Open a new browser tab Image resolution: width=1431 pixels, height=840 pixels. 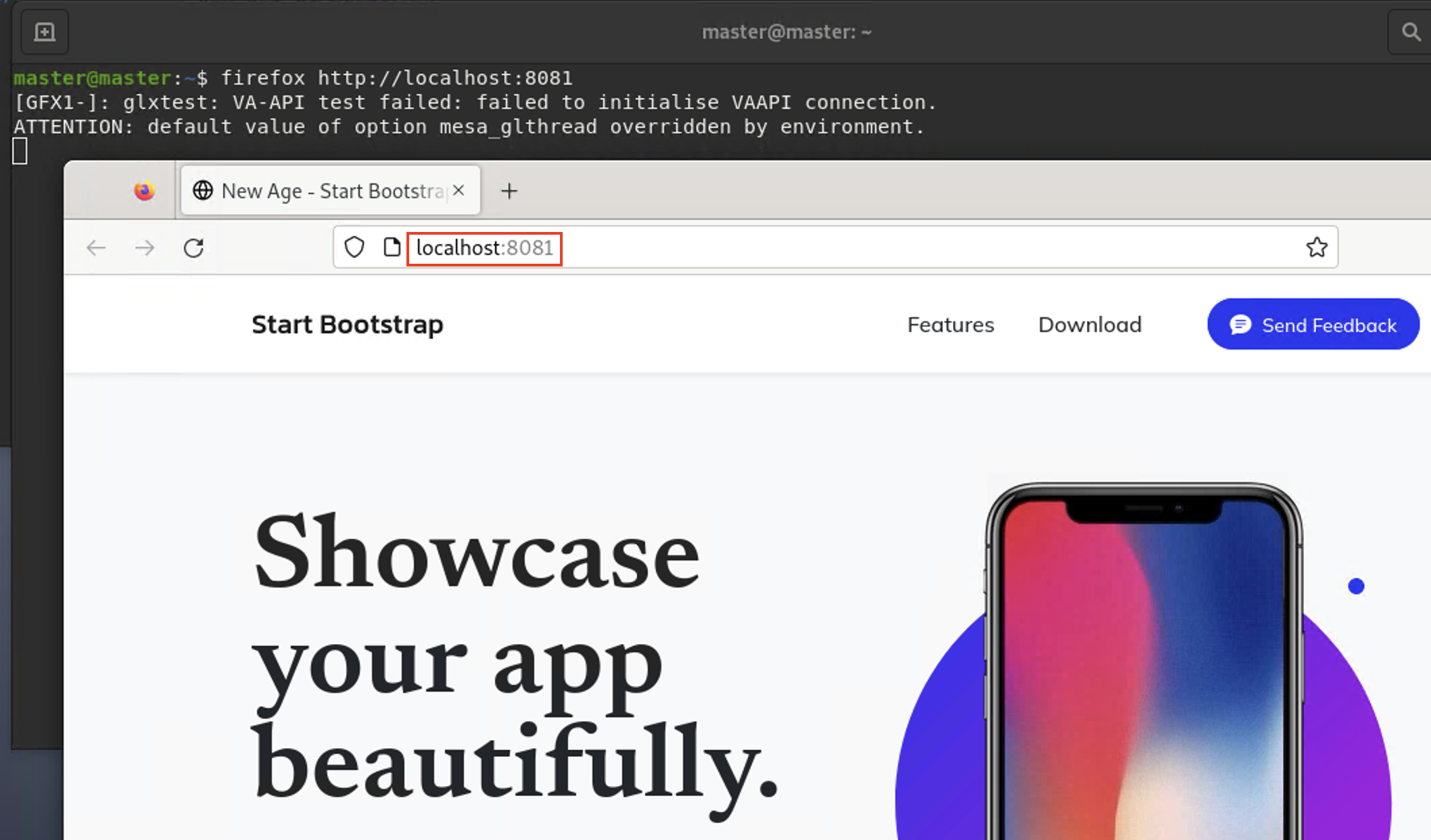click(x=509, y=191)
